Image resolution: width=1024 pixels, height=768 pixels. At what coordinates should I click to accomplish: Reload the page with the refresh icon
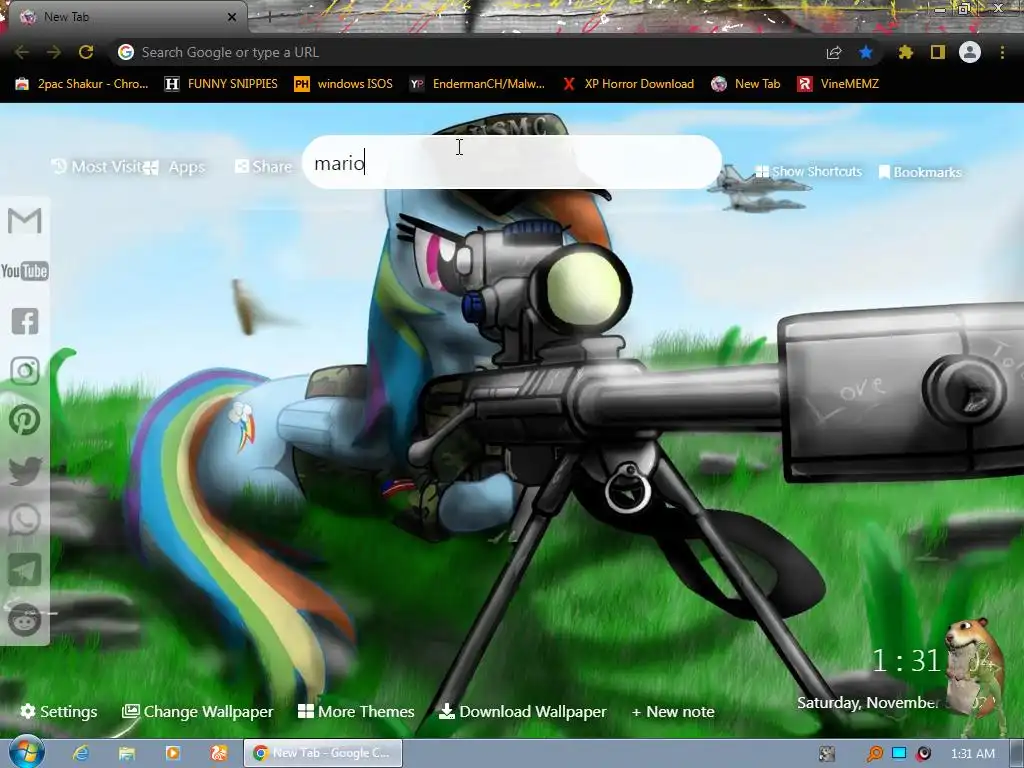86,52
